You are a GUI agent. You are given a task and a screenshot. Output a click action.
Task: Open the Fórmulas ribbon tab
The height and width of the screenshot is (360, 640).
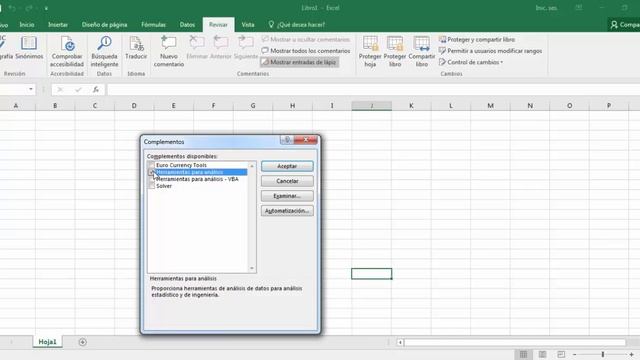[x=153, y=24]
